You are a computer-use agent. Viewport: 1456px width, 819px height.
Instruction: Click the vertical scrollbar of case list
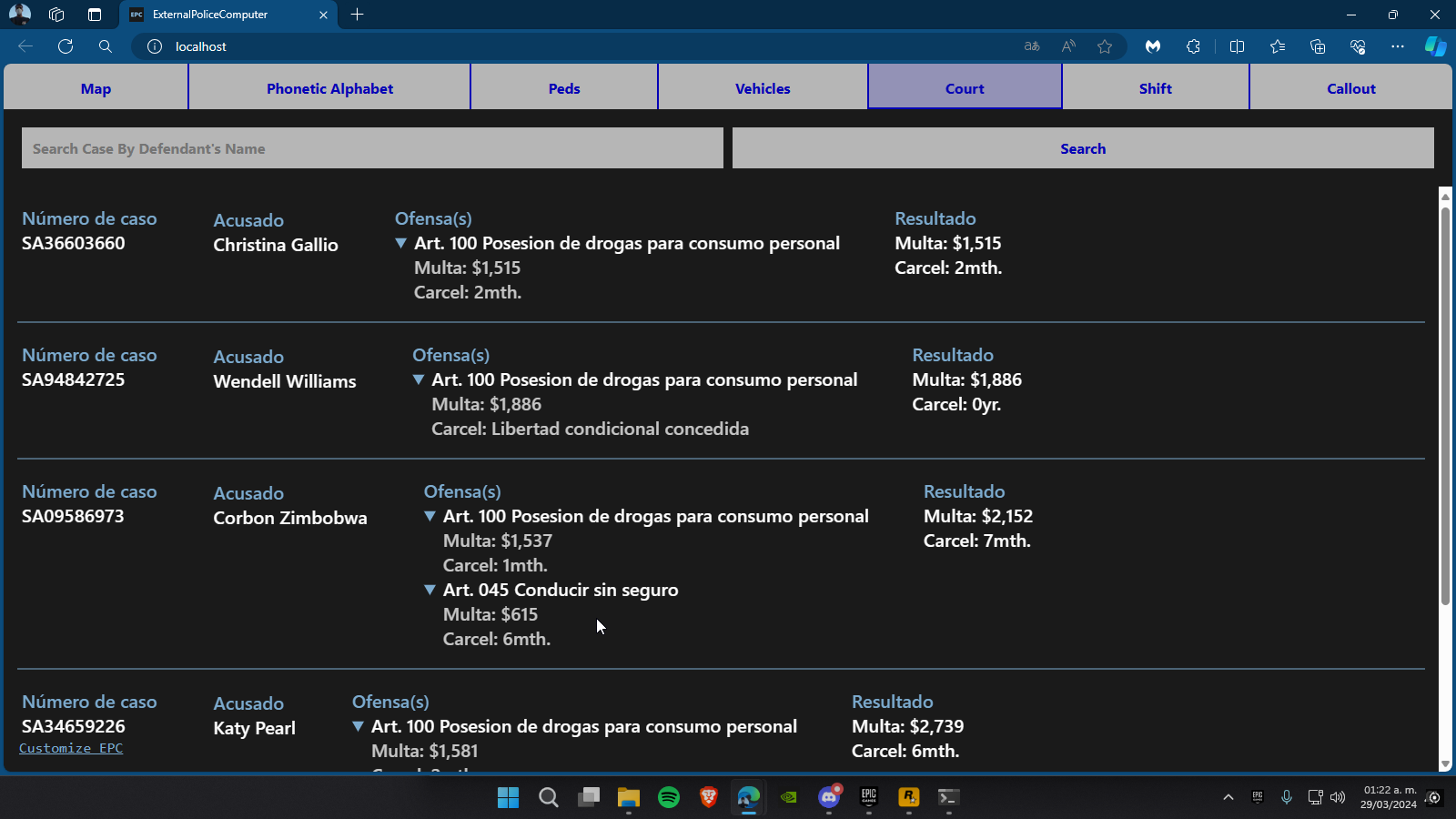(1445, 405)
